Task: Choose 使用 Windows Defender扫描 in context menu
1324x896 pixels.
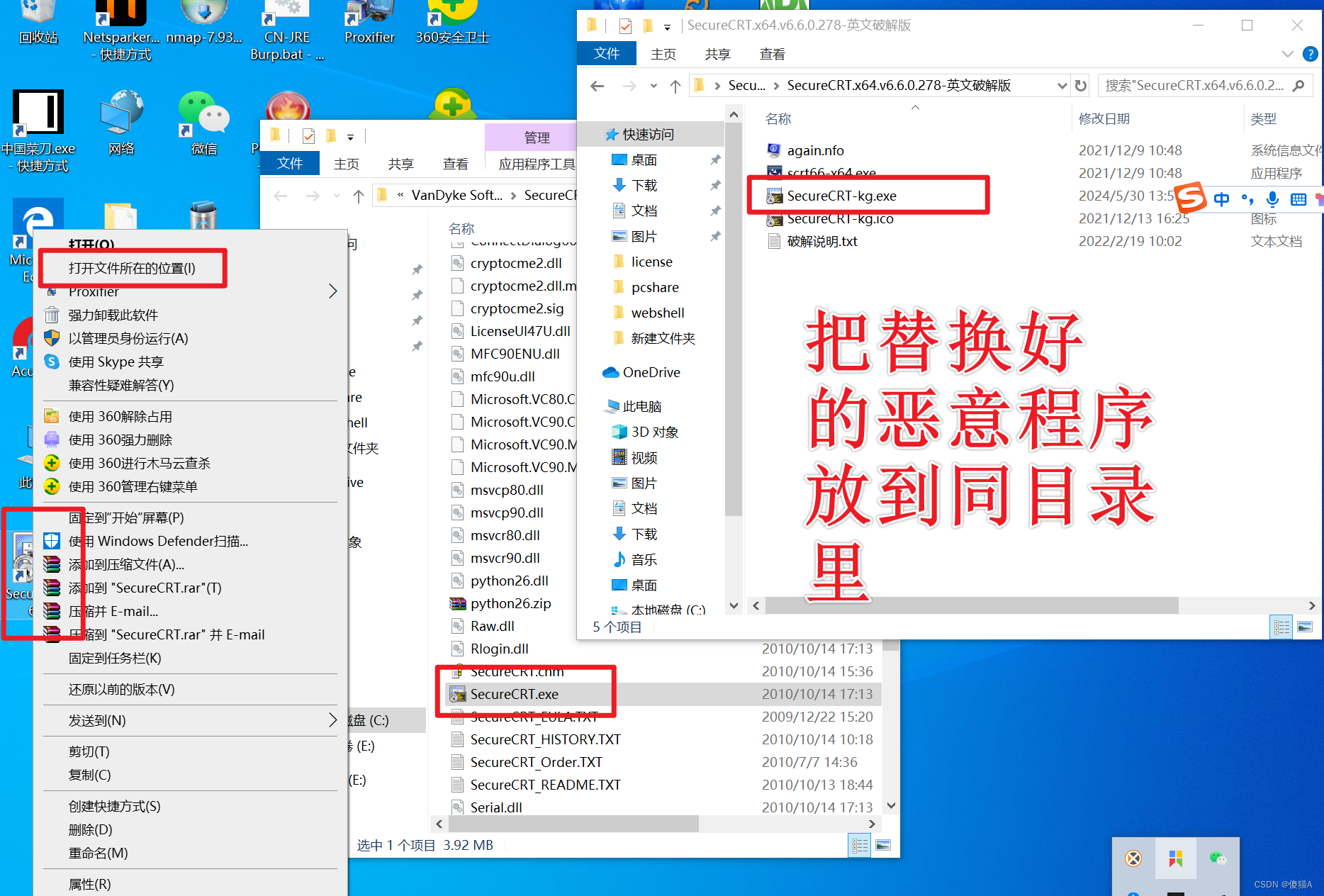Action: coord(158,541)
